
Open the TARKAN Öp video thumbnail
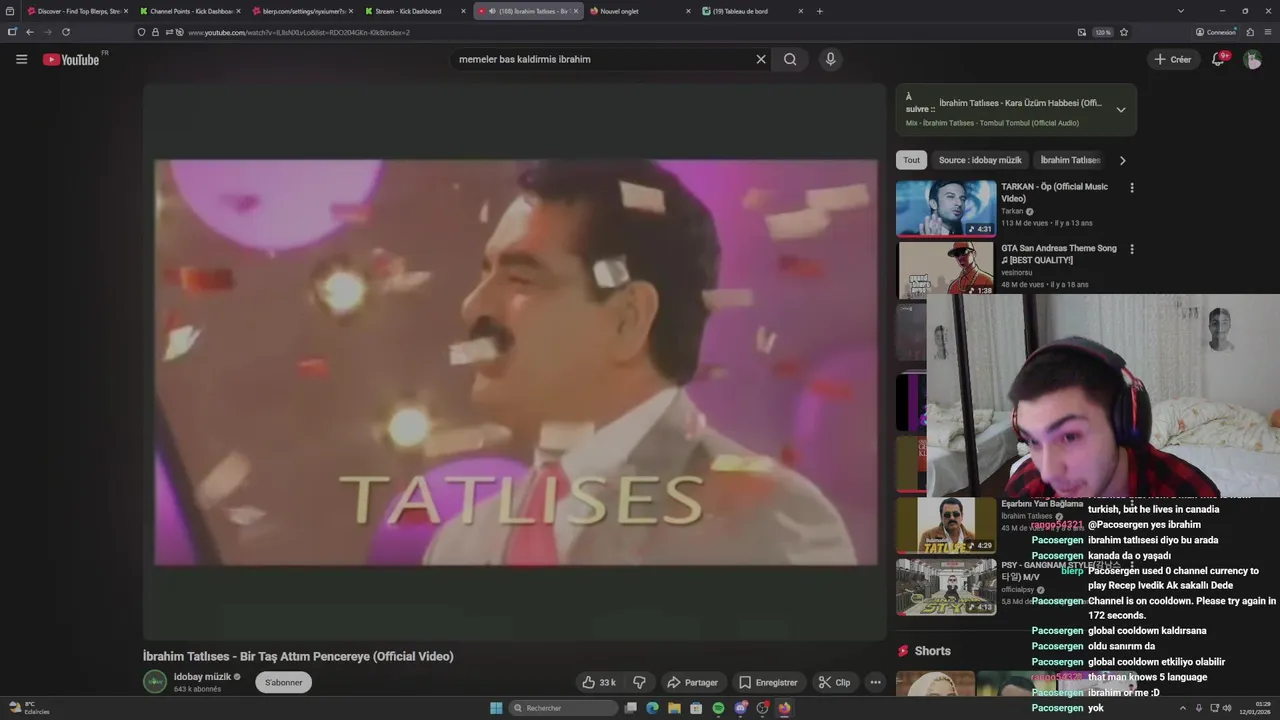946,208
